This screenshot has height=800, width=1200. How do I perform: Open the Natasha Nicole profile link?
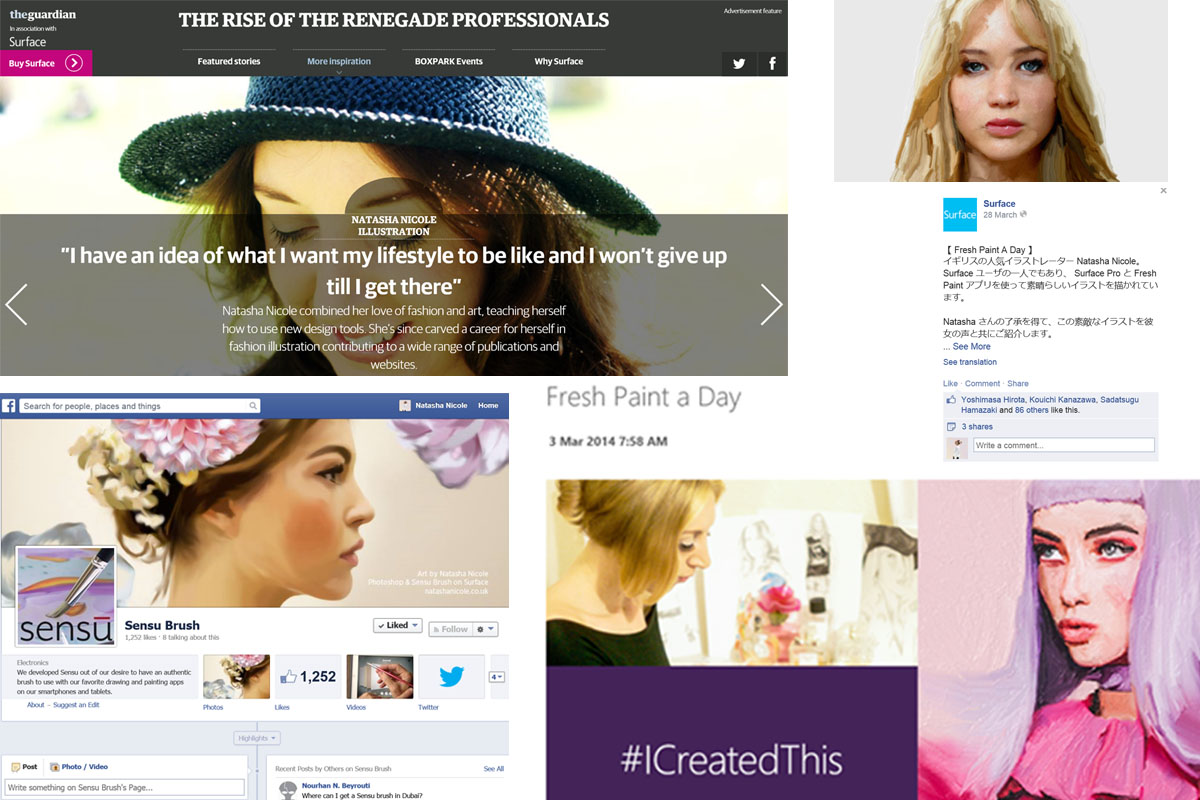(439, 406)
